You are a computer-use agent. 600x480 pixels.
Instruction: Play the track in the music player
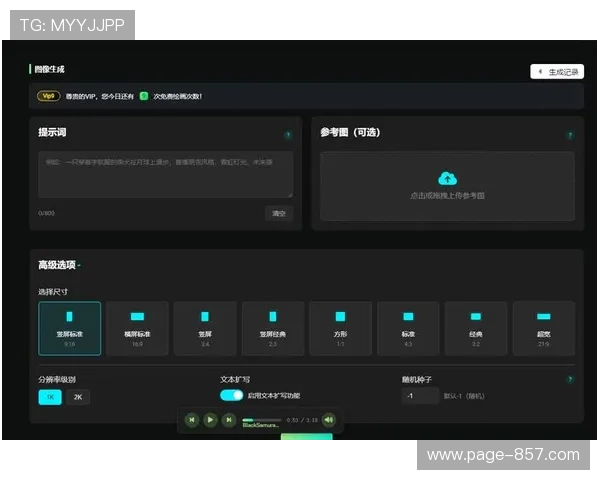210,420
